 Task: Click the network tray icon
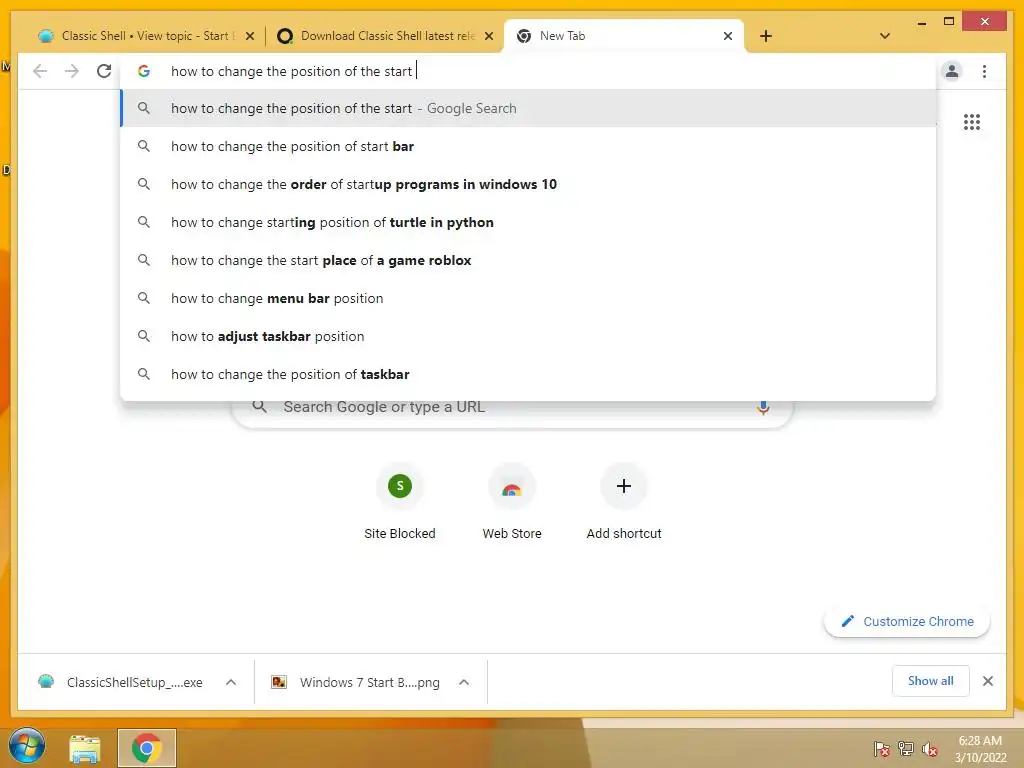[x=906, y=748]
